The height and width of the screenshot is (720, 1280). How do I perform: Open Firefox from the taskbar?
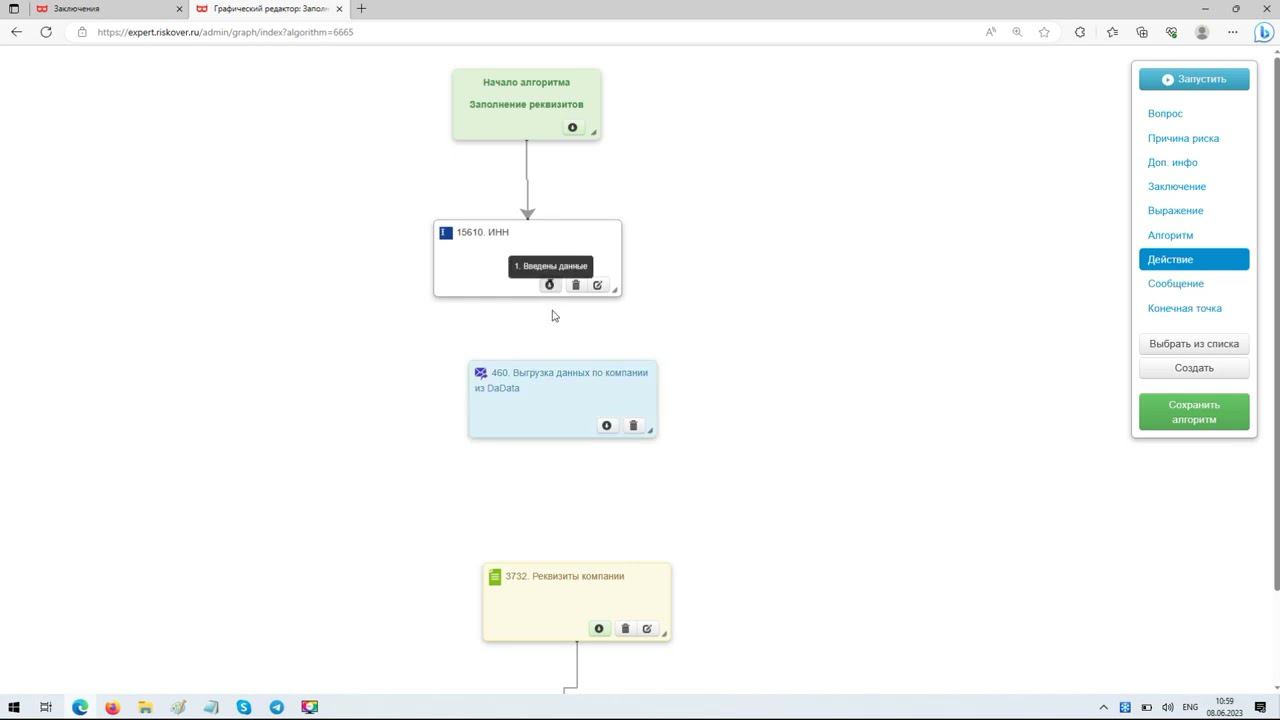[112, 707]
